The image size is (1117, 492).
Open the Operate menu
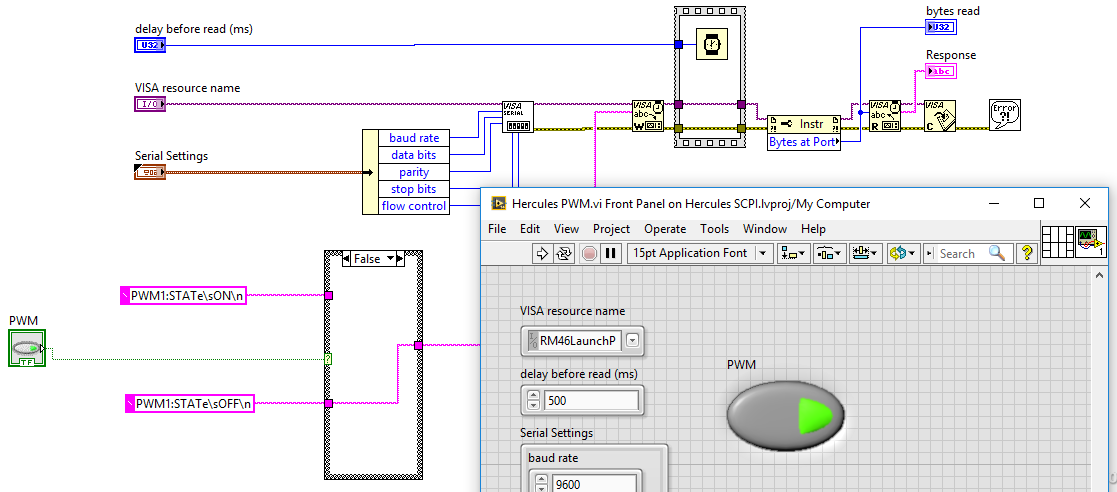(x=665, y=229)
